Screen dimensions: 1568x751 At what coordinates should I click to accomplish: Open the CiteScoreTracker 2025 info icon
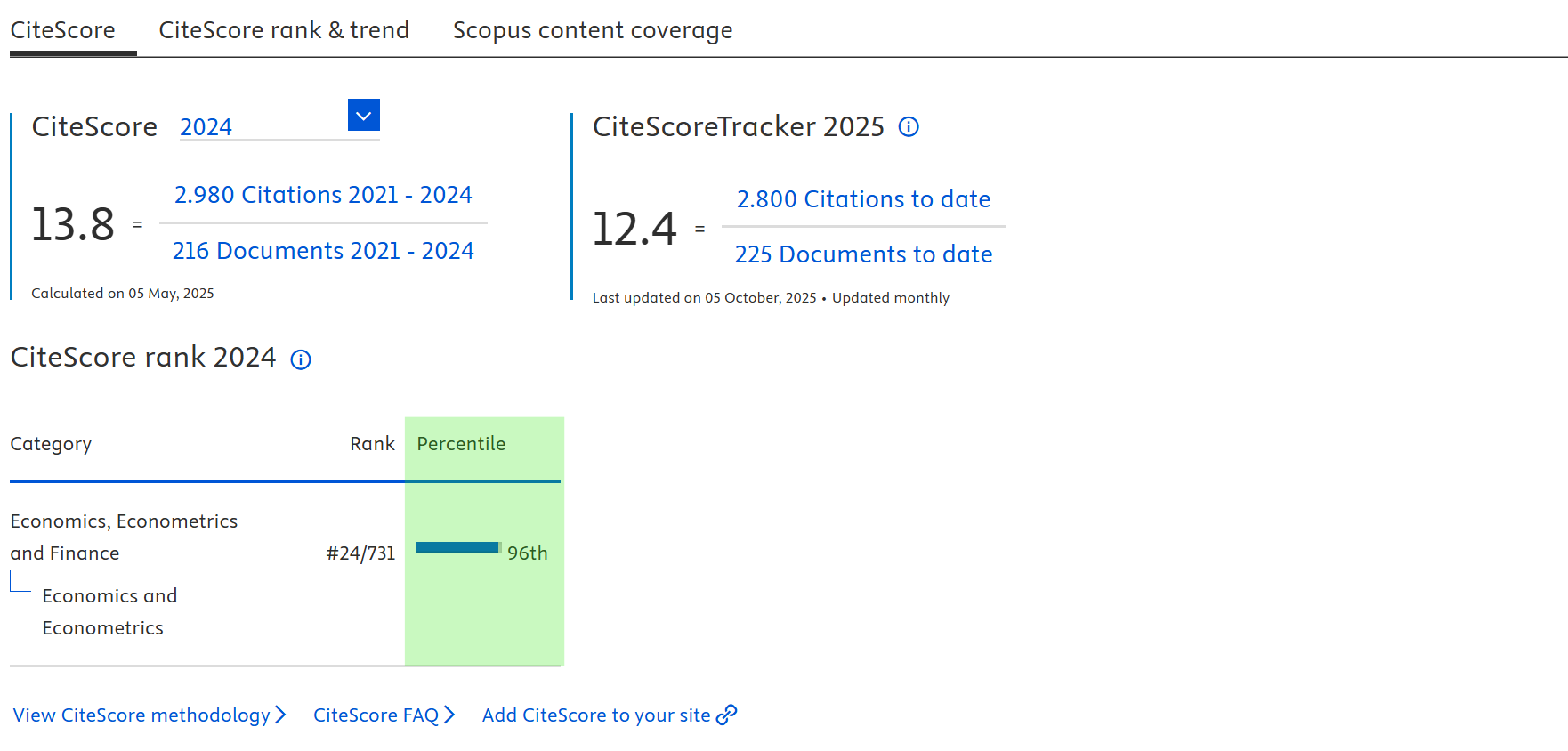[908, 127]
